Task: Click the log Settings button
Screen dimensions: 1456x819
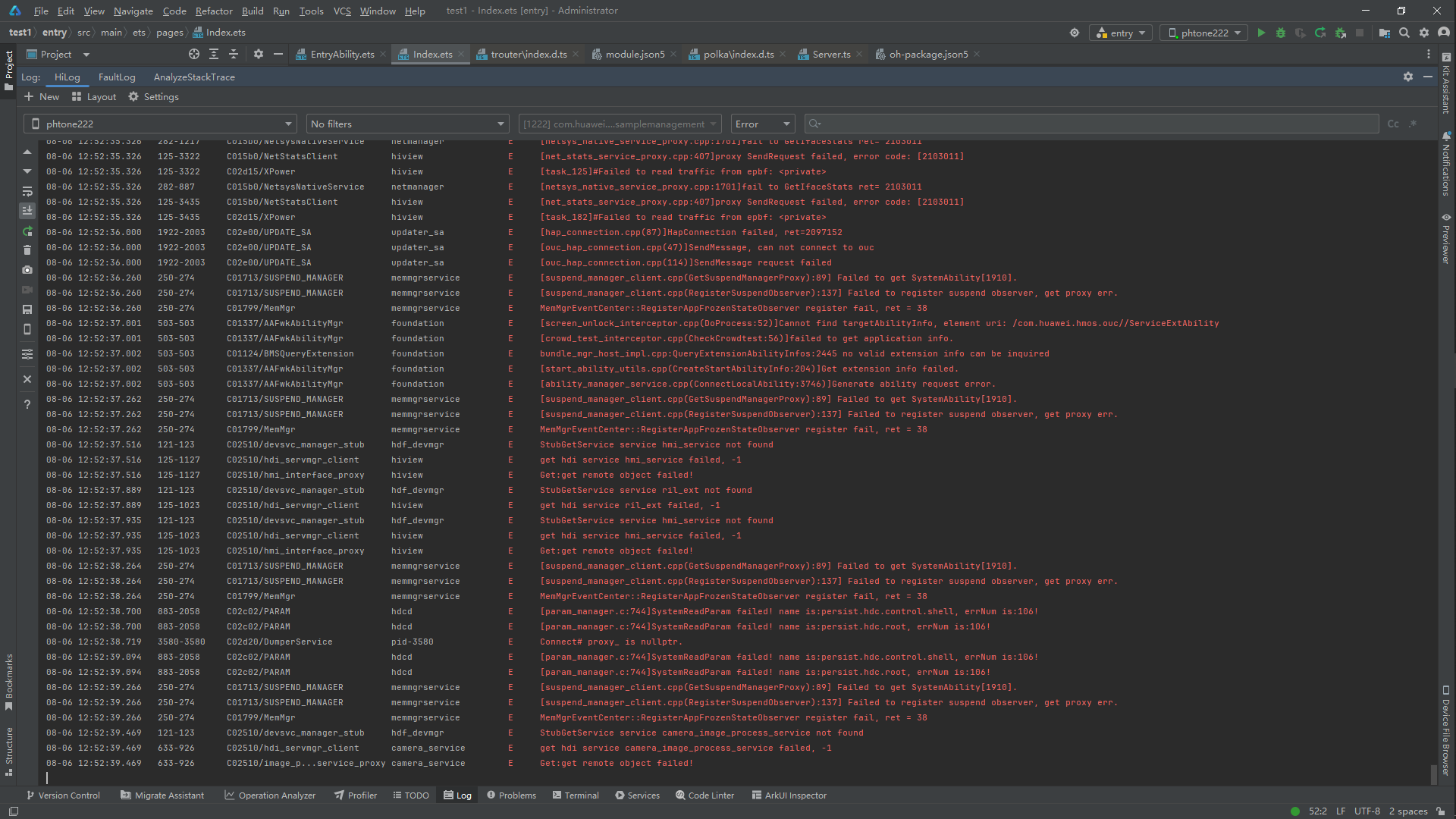Action: pos(153,96)
